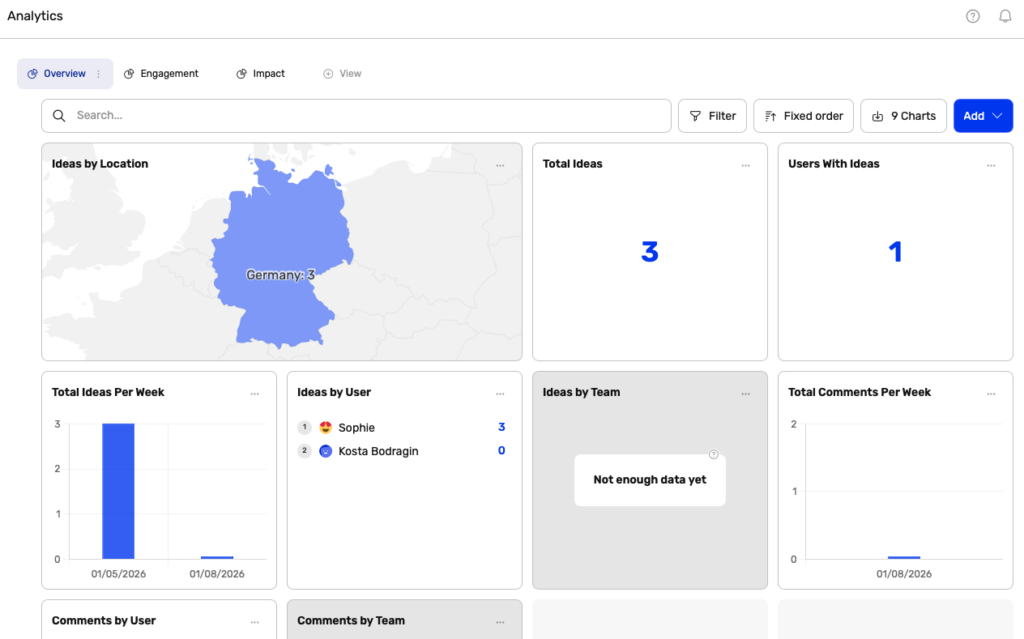The height and width of the screenshot is (639, 1024).
Task: Open Ideas by User card menu
Action: (500, 393)
